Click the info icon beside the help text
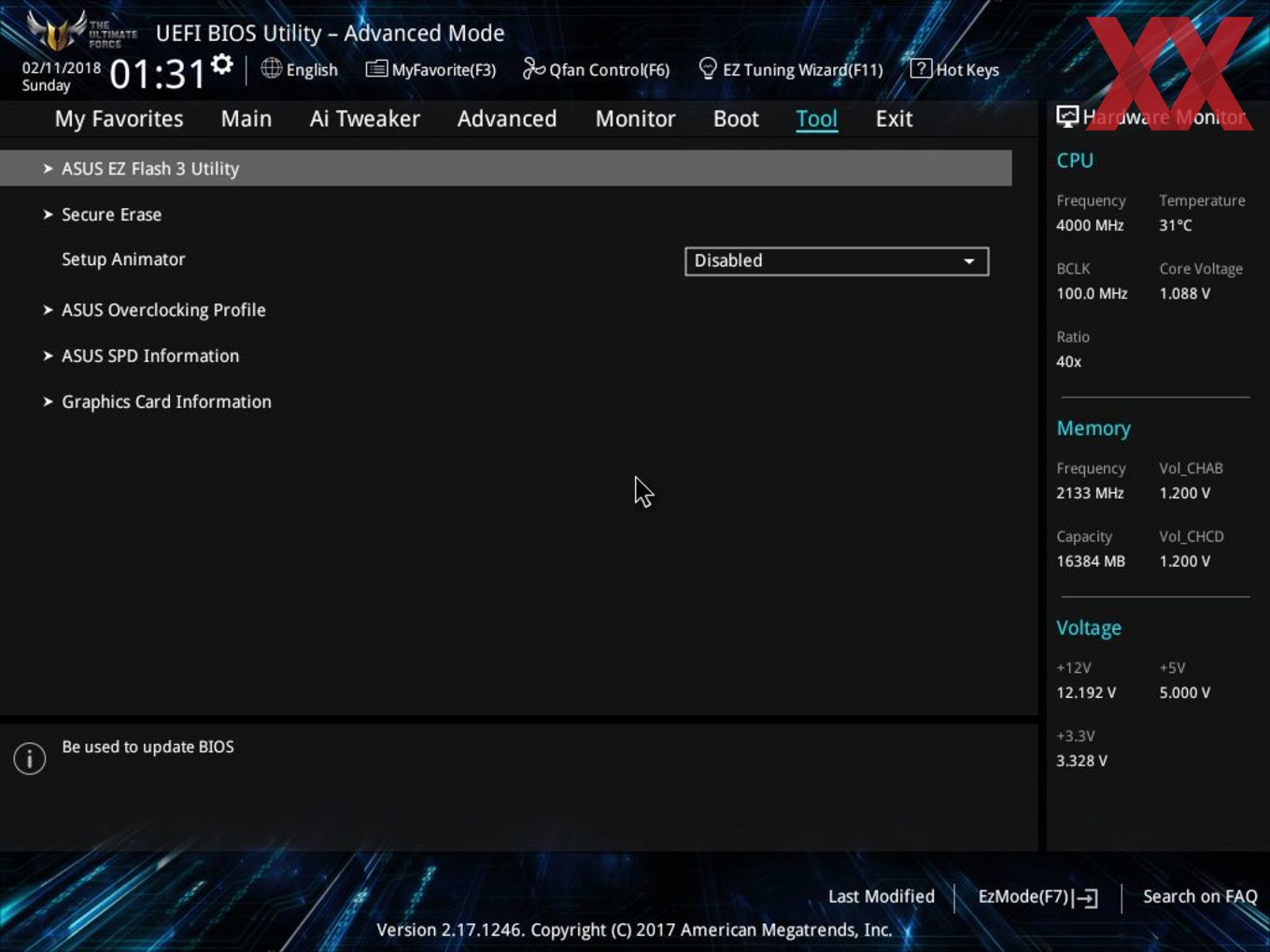 [x=30, y=759]
